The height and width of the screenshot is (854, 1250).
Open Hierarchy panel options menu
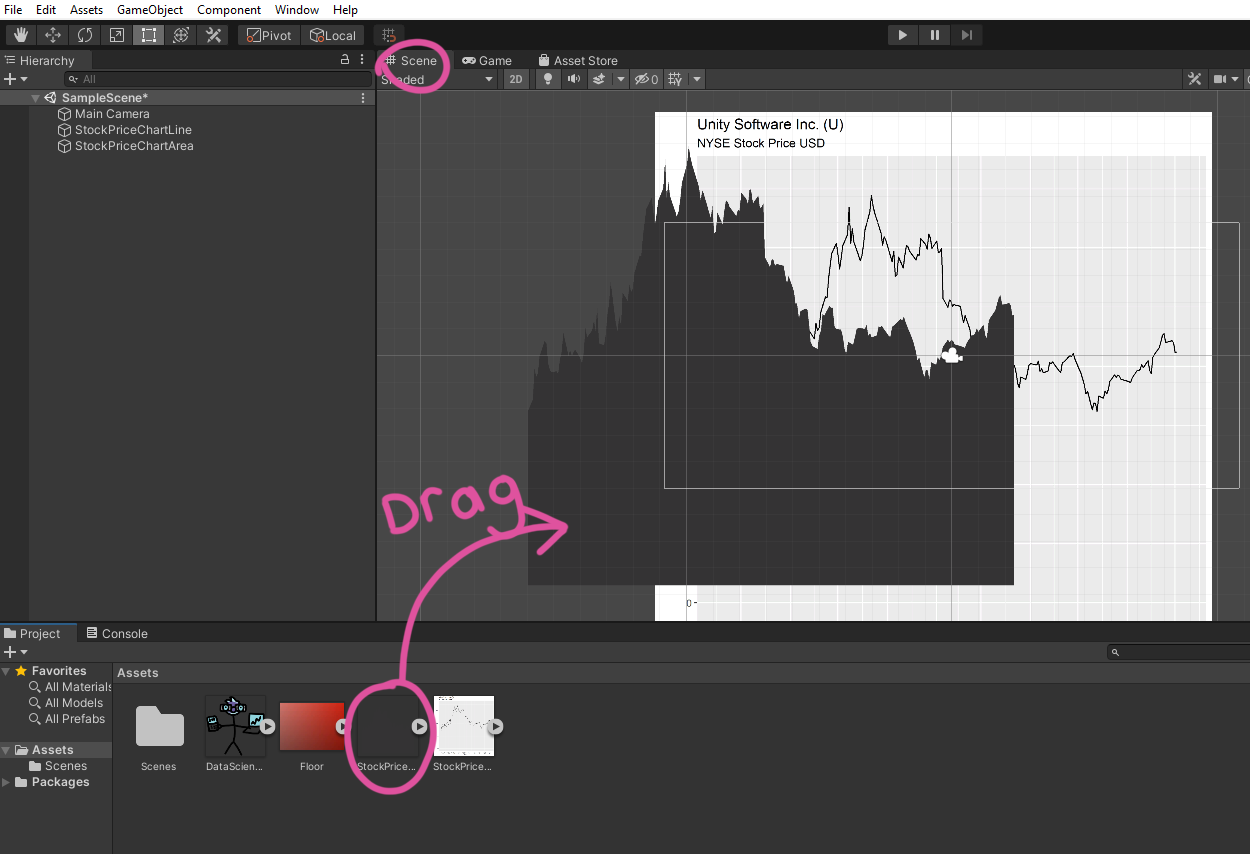coord(362,60)
